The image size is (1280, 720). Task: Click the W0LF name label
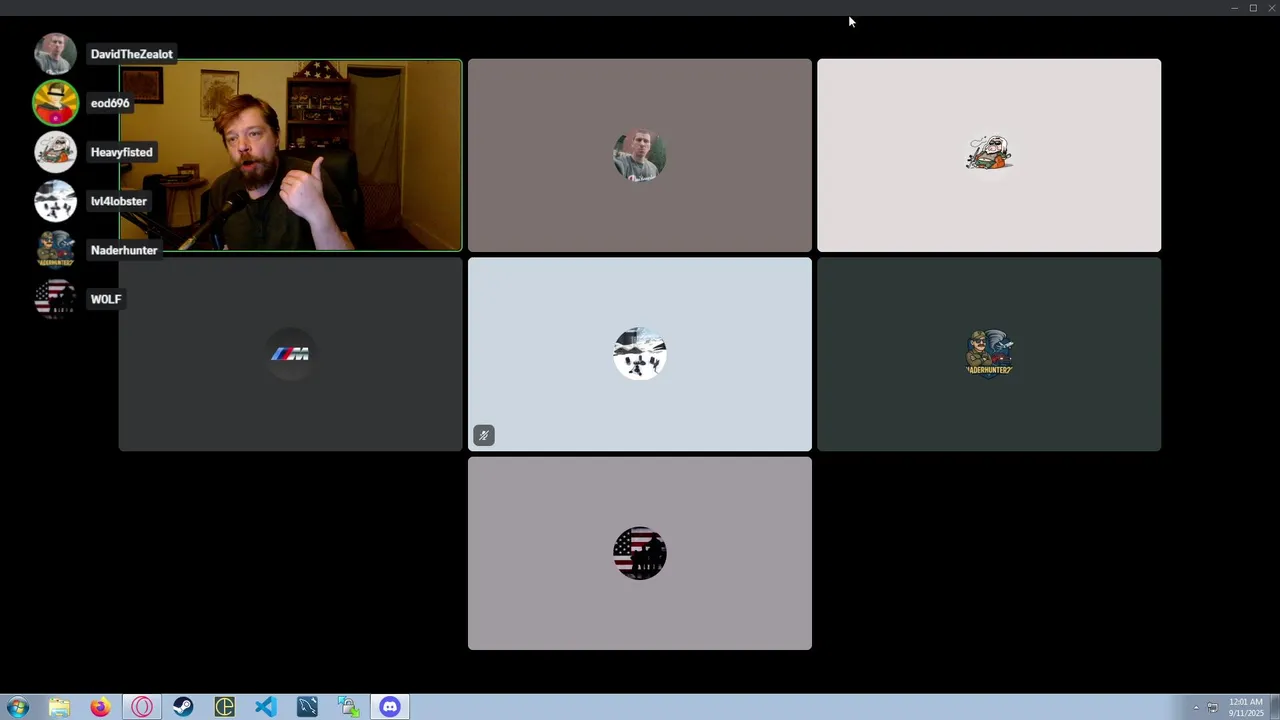106,299
